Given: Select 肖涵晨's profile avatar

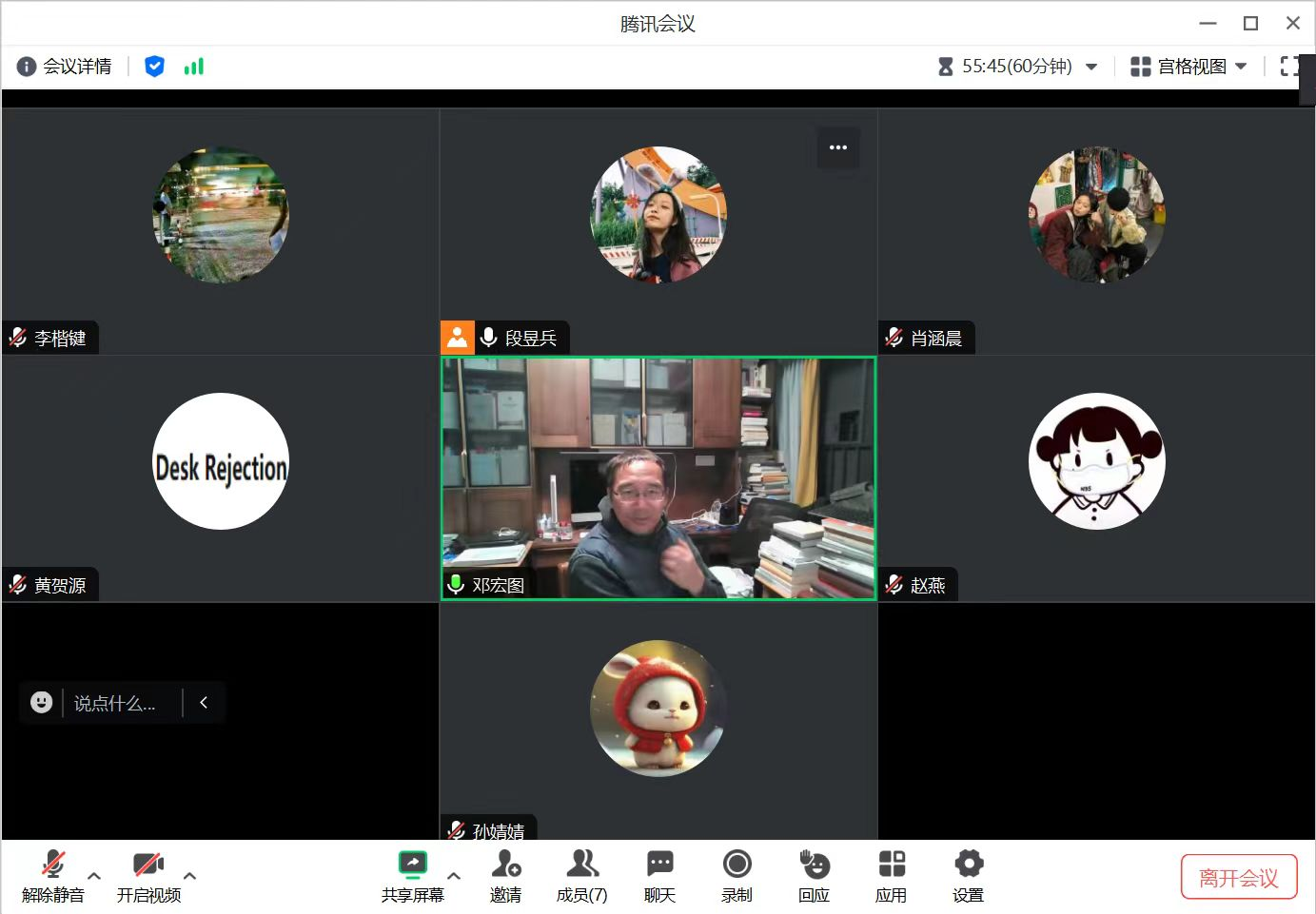Looking at the screenshot, I should click(1097, 215).
